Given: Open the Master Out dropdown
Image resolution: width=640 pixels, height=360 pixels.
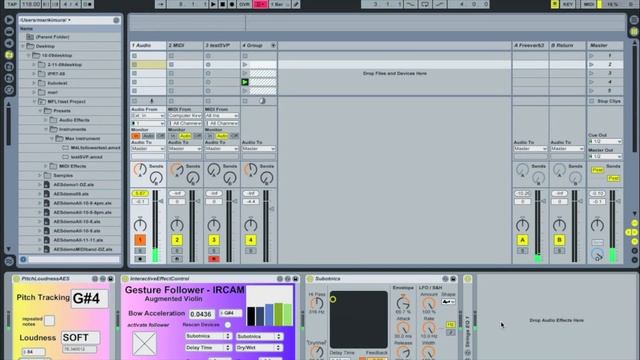Looking at the screenshot, I should point(605,156).
